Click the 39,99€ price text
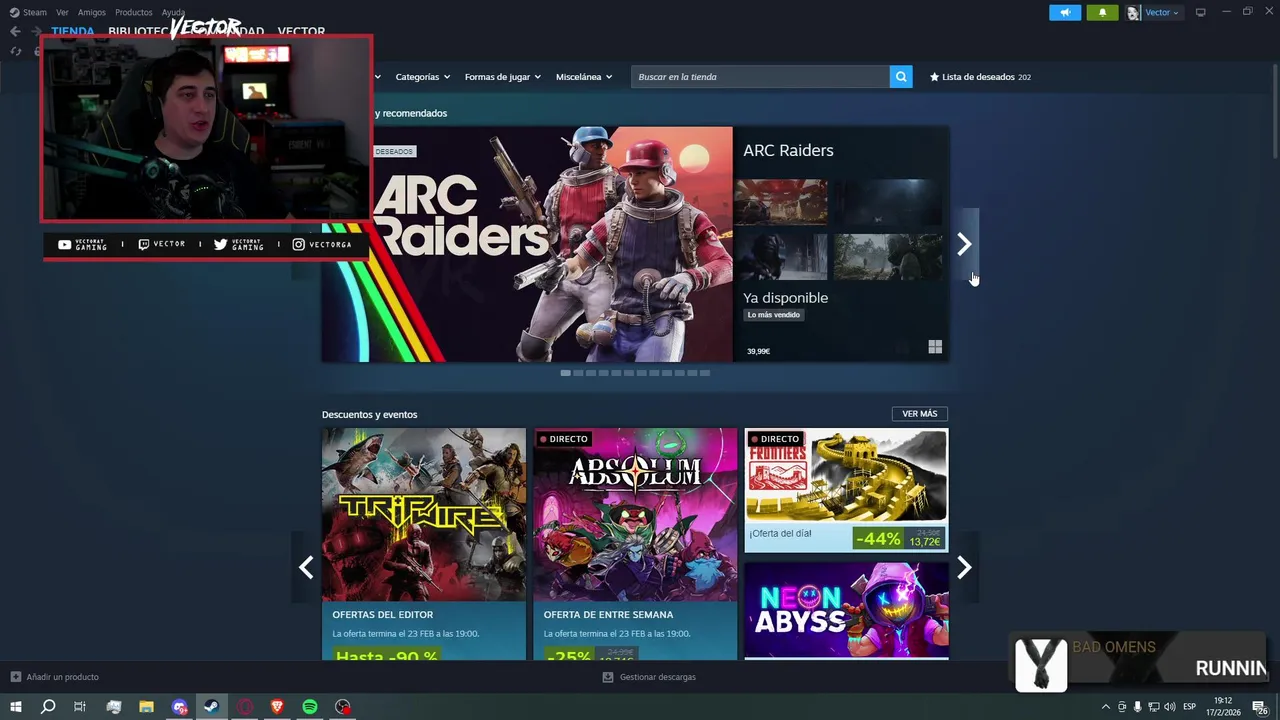This screenshot has height=720, width=1280. [x=759, y=351]
